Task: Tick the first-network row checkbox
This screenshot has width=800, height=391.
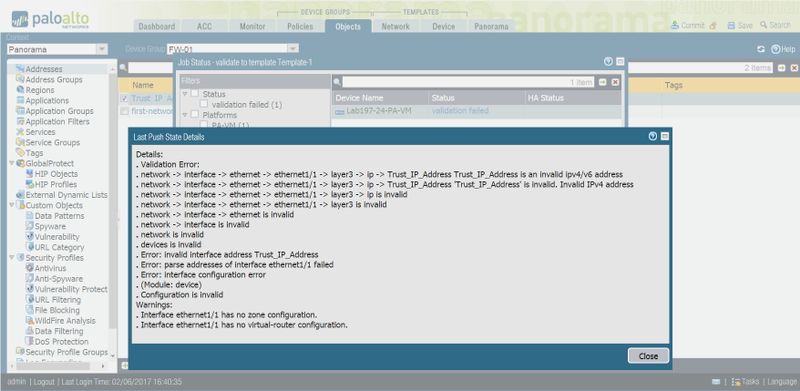Action: coord(124,111)
